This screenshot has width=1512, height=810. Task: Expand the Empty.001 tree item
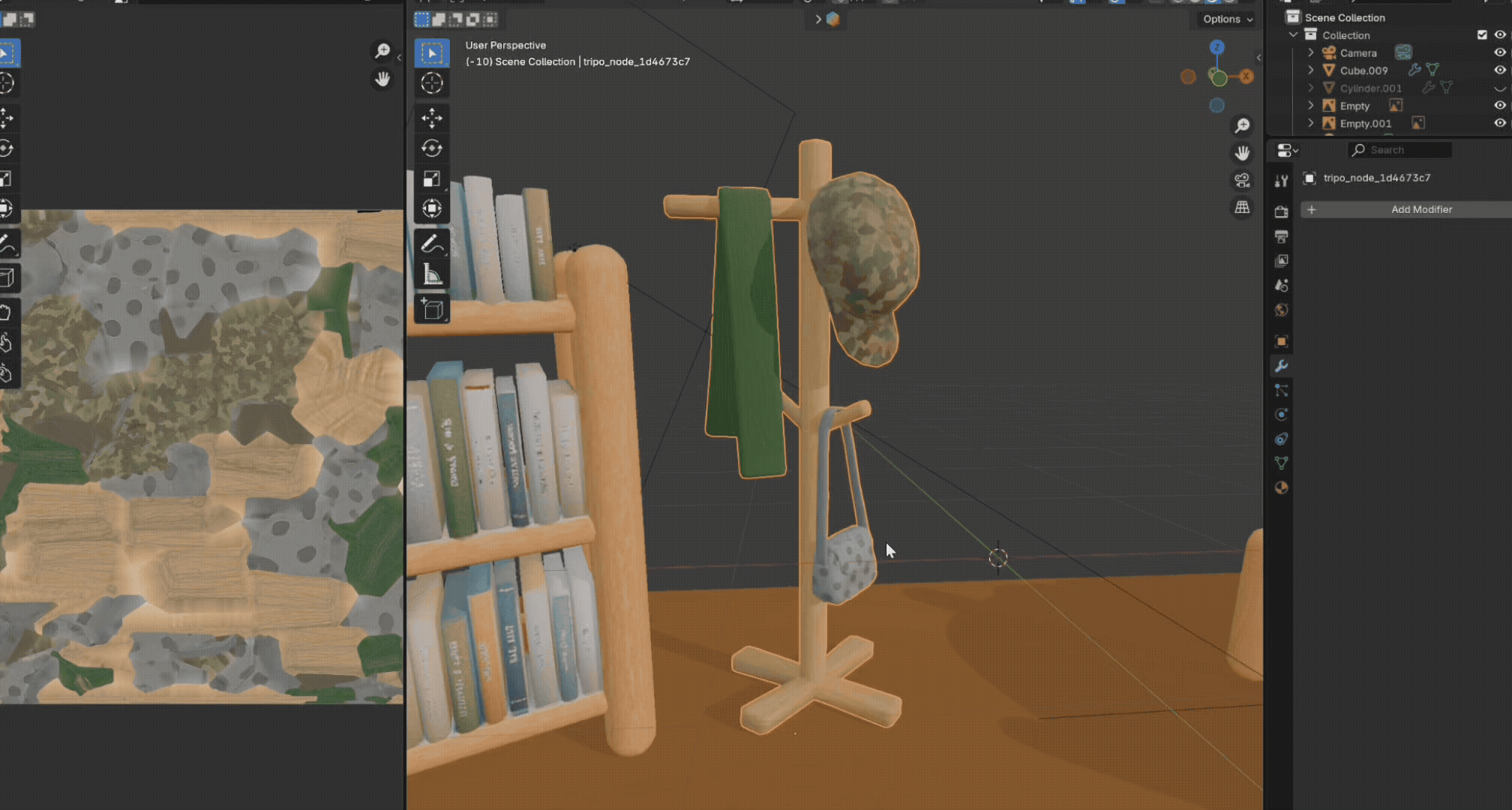click(1311, 123)
